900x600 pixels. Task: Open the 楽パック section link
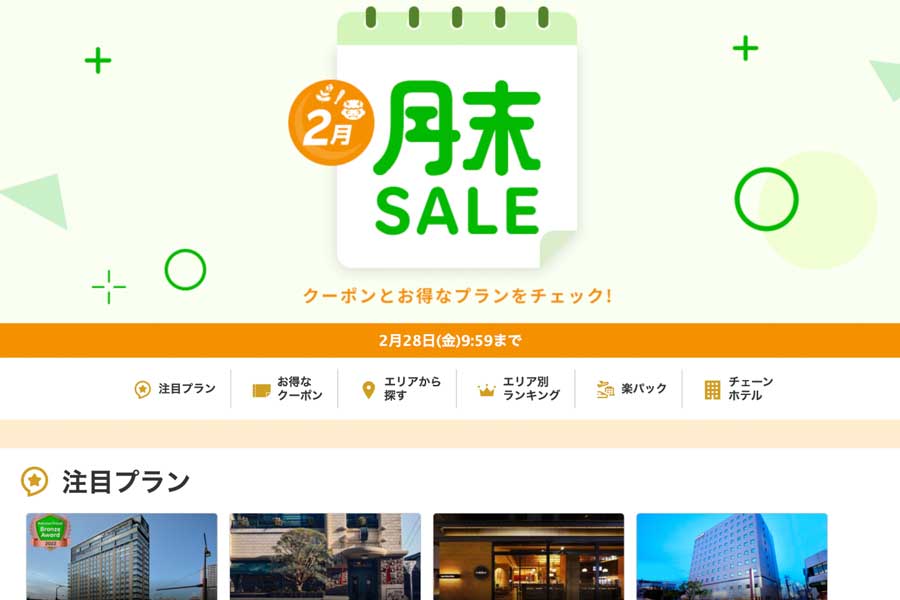coord(631,389)
